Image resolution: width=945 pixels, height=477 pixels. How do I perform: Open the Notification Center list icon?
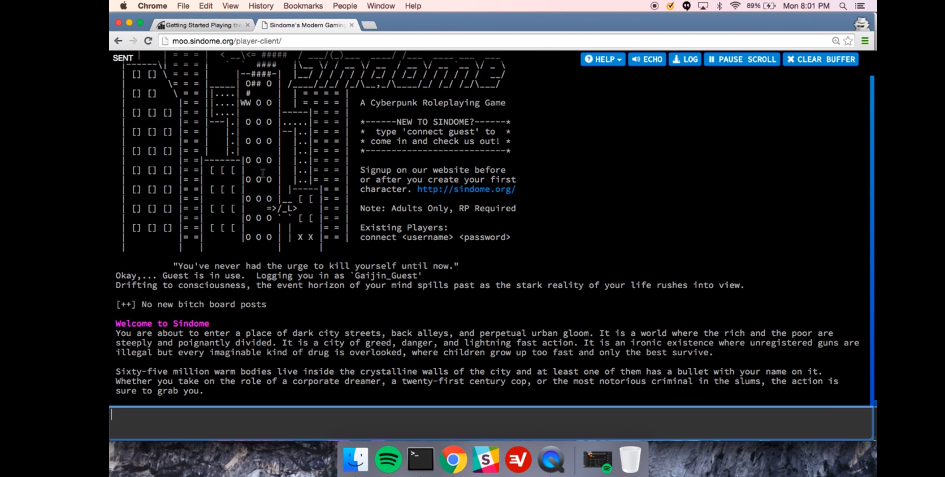[x=861, y=6]
